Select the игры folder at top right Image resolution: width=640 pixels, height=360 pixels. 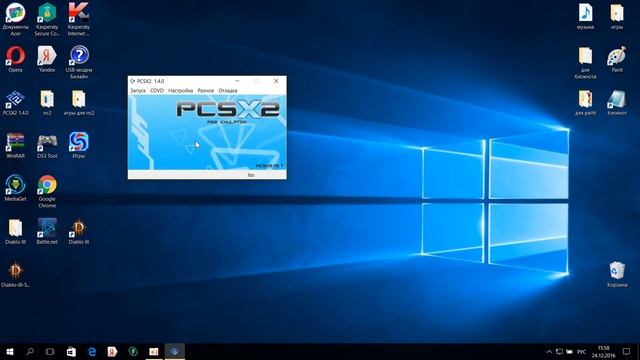pos(617,16)
